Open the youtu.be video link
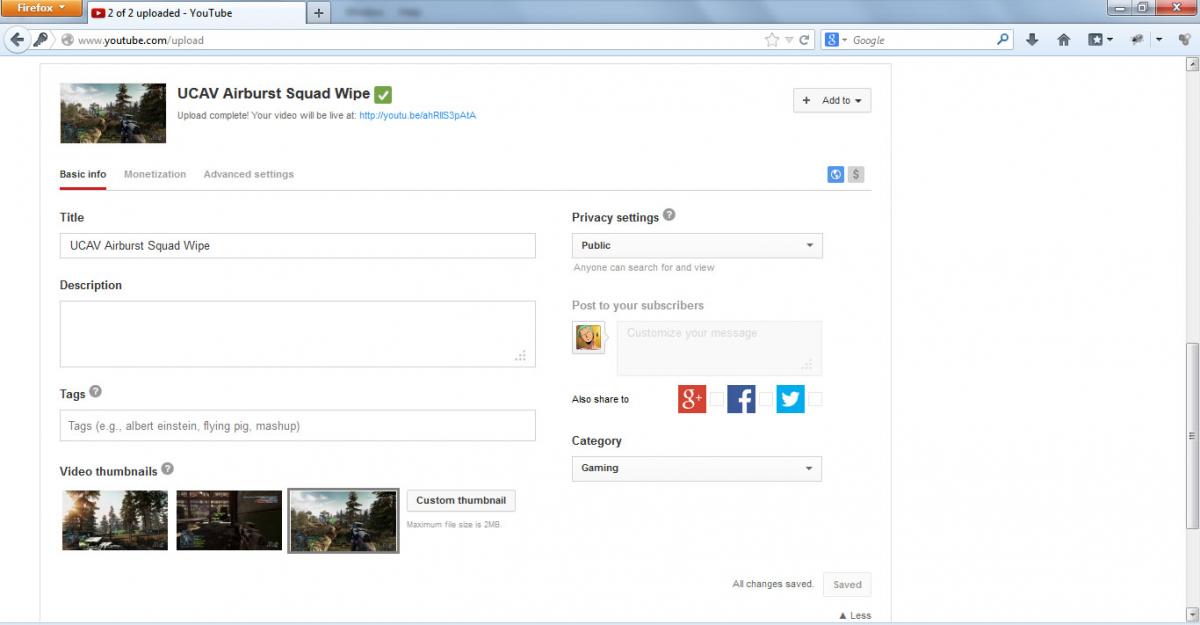The width and height of the screenshot is (1200, 625). [x=417, y=115]
